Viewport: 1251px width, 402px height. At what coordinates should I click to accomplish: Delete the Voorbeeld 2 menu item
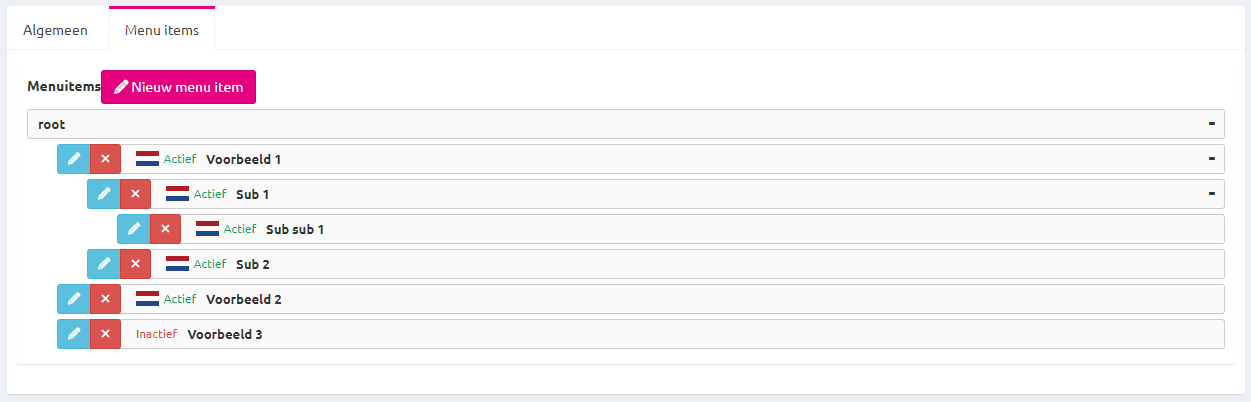(x=105, y=299)
